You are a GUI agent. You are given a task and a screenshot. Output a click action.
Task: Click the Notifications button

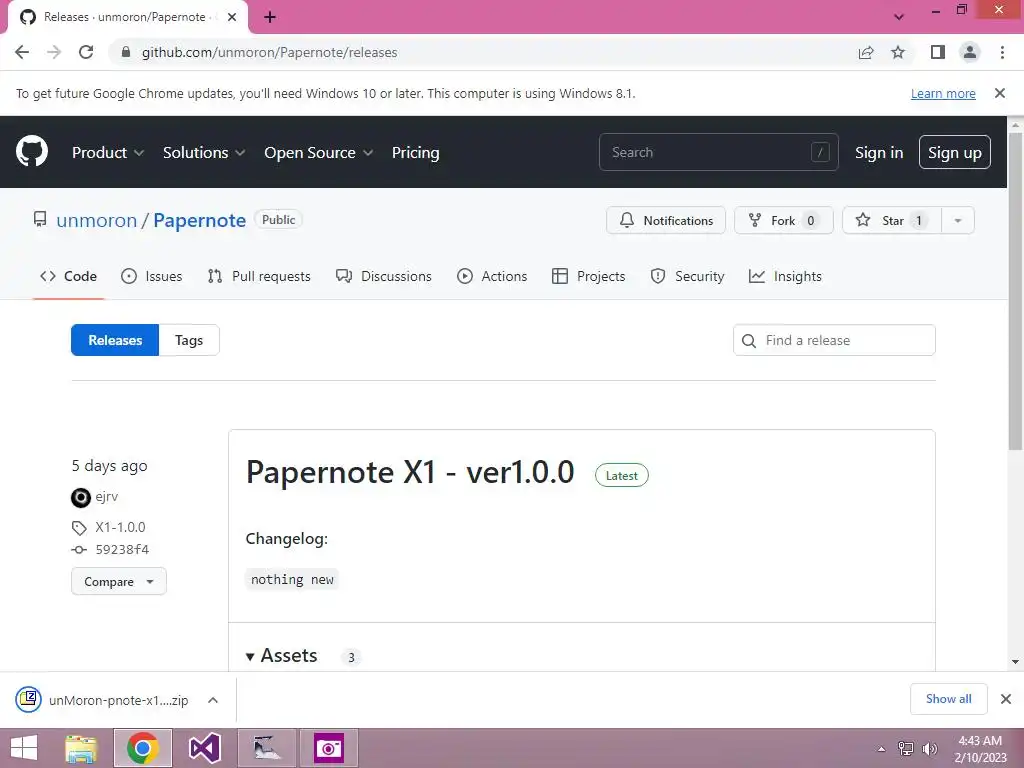[x=665, y=221]
